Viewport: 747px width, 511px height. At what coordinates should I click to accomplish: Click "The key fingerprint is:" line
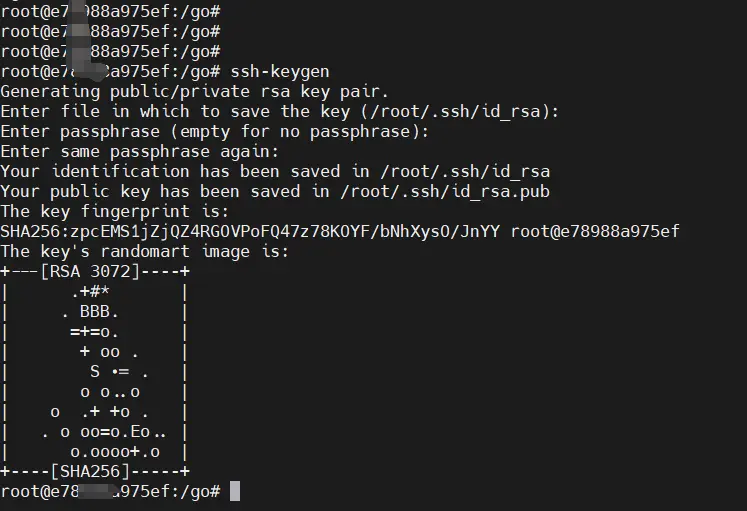click(115, 211)
